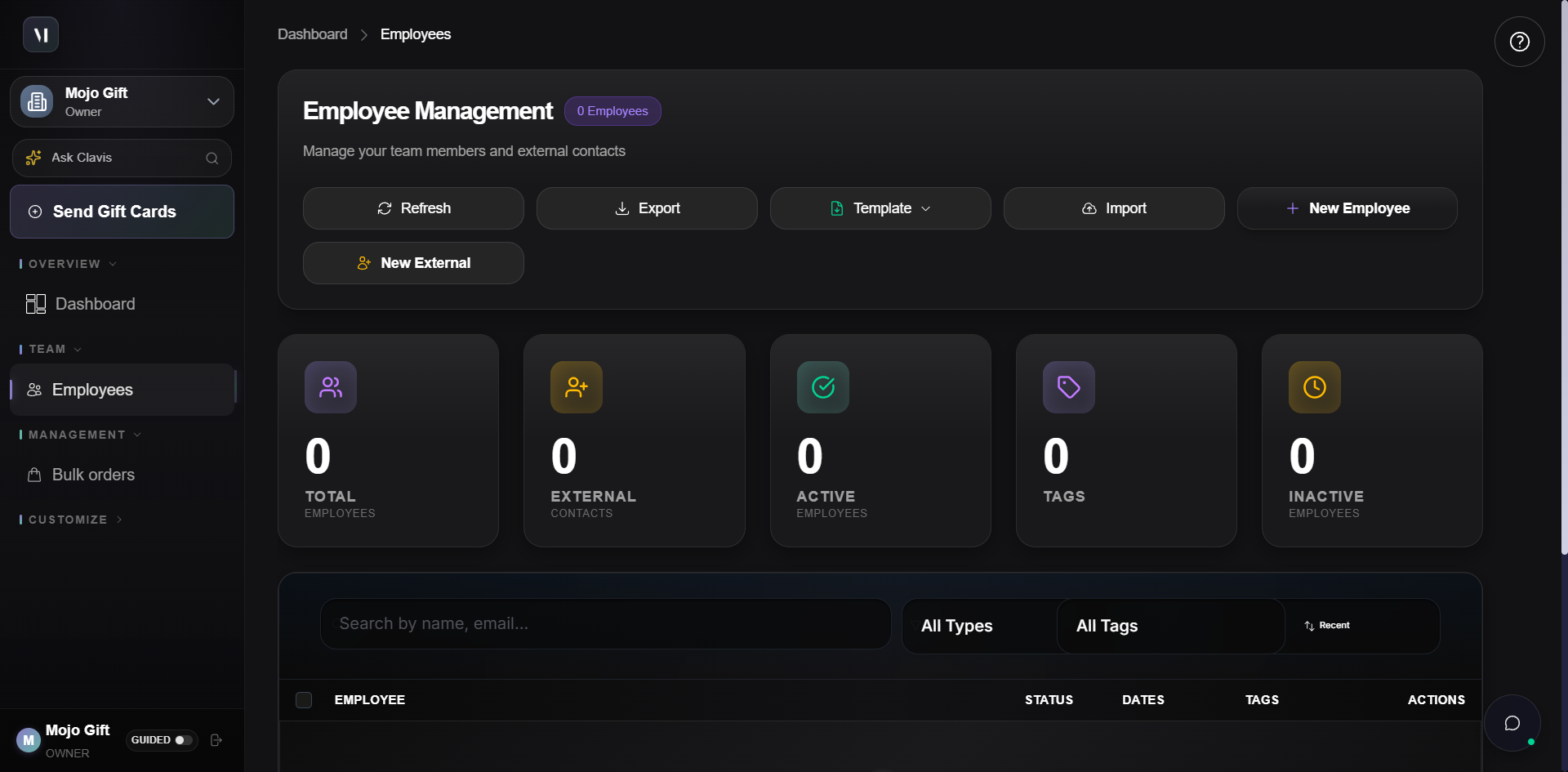Click the New Employee button
This screenshot has height=772, width=1568.
tap(1347, 208)
